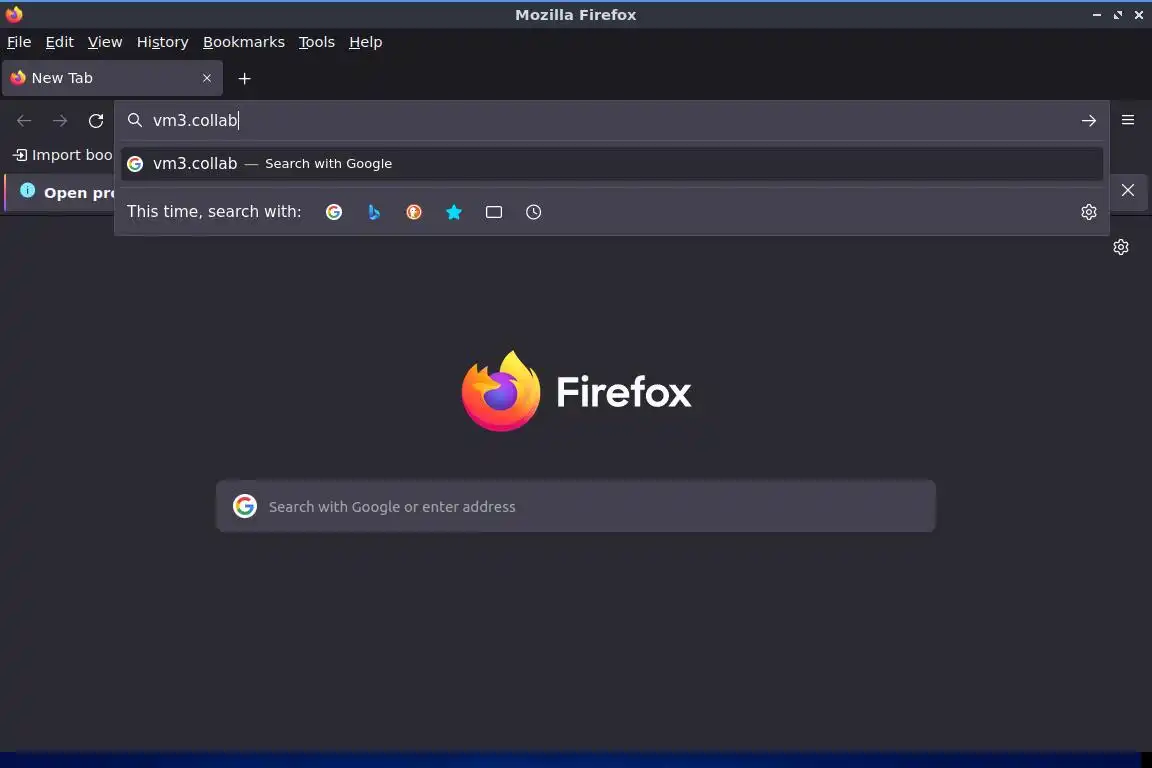Open the History menu

point(162,42)
